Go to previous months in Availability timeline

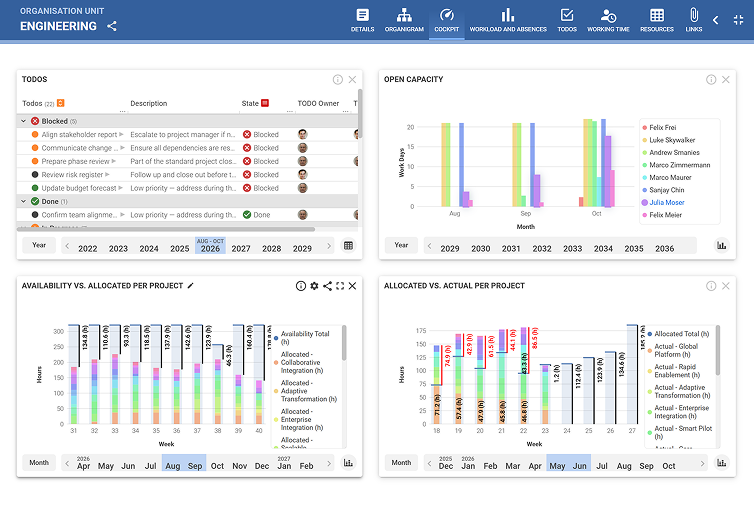click(x=67, y=463)
